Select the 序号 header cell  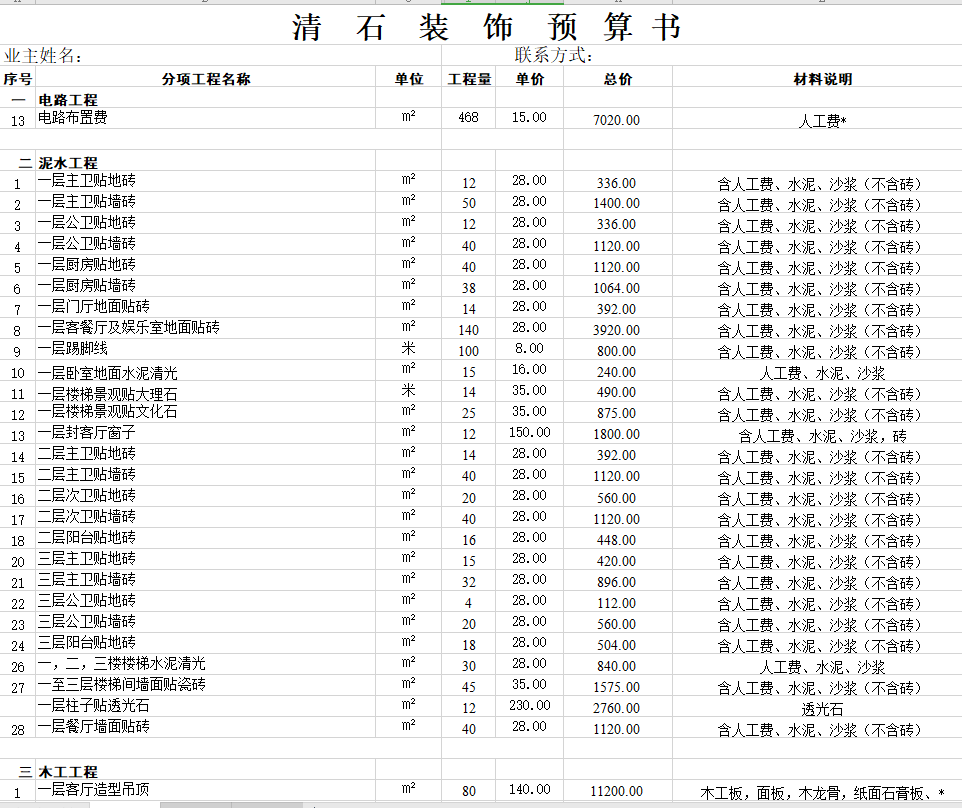tap(17, 79)
